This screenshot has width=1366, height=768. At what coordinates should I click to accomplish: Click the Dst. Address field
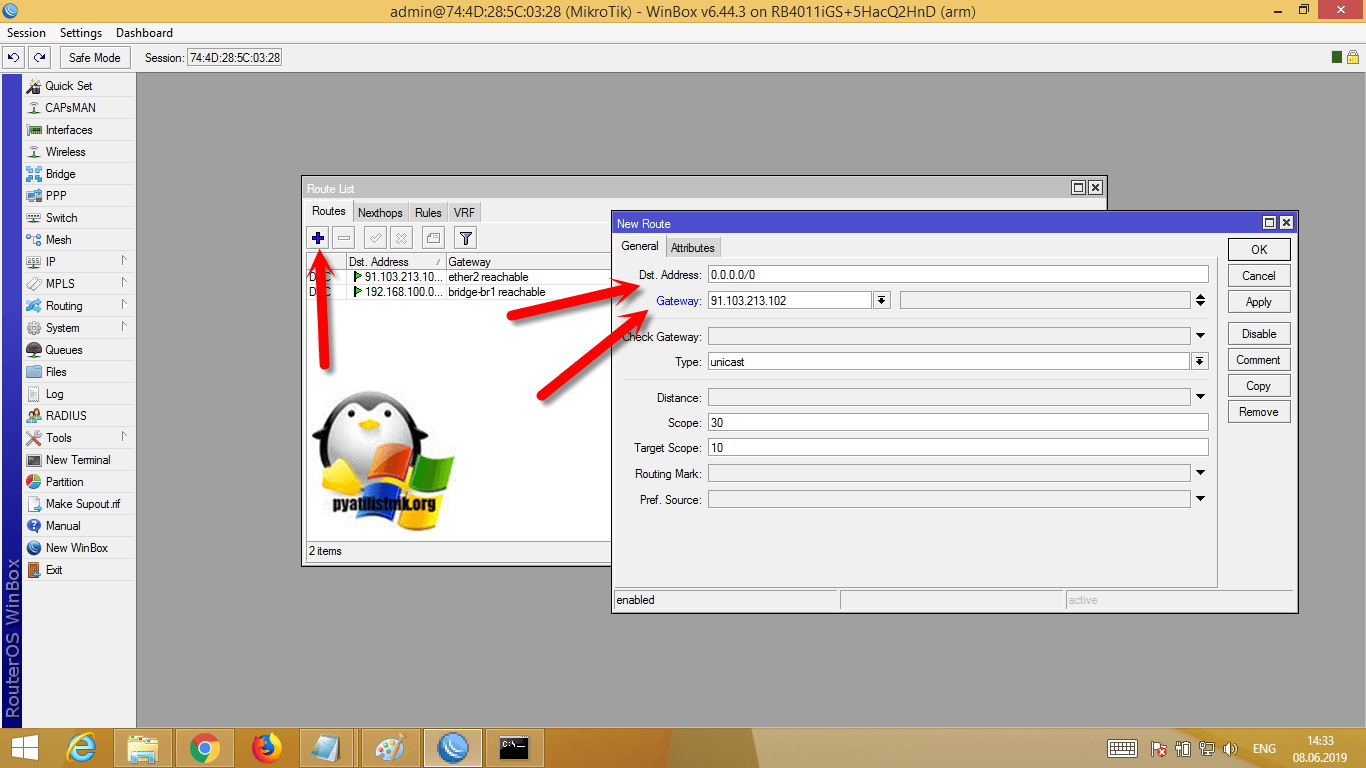958,274
